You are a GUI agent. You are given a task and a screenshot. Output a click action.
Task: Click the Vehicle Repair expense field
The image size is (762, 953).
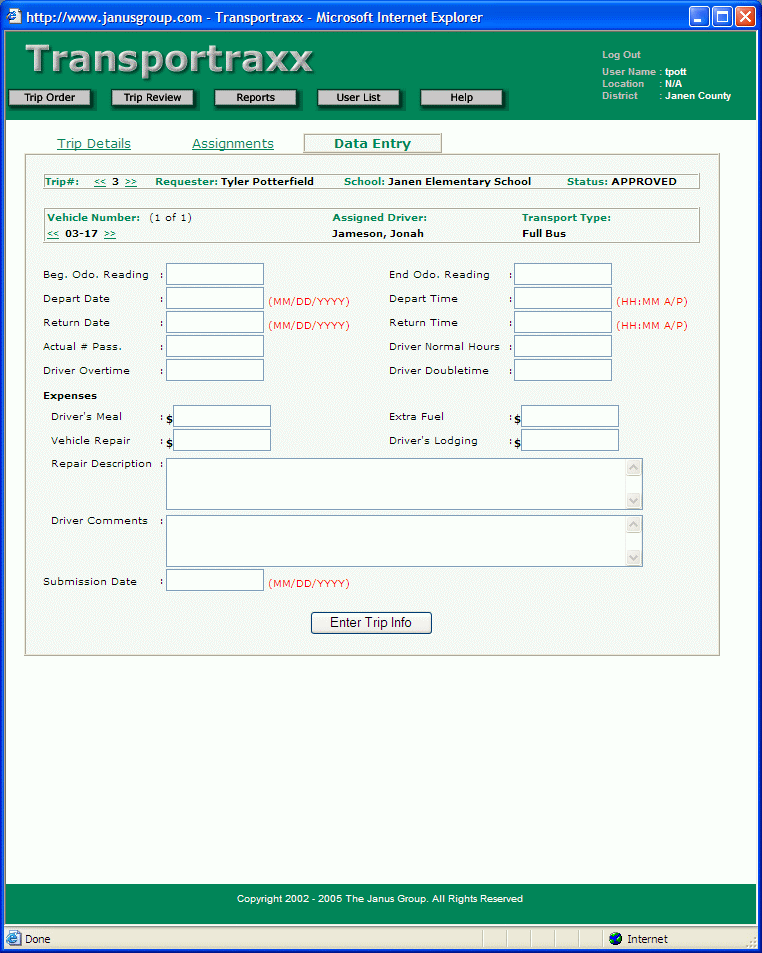222,440
